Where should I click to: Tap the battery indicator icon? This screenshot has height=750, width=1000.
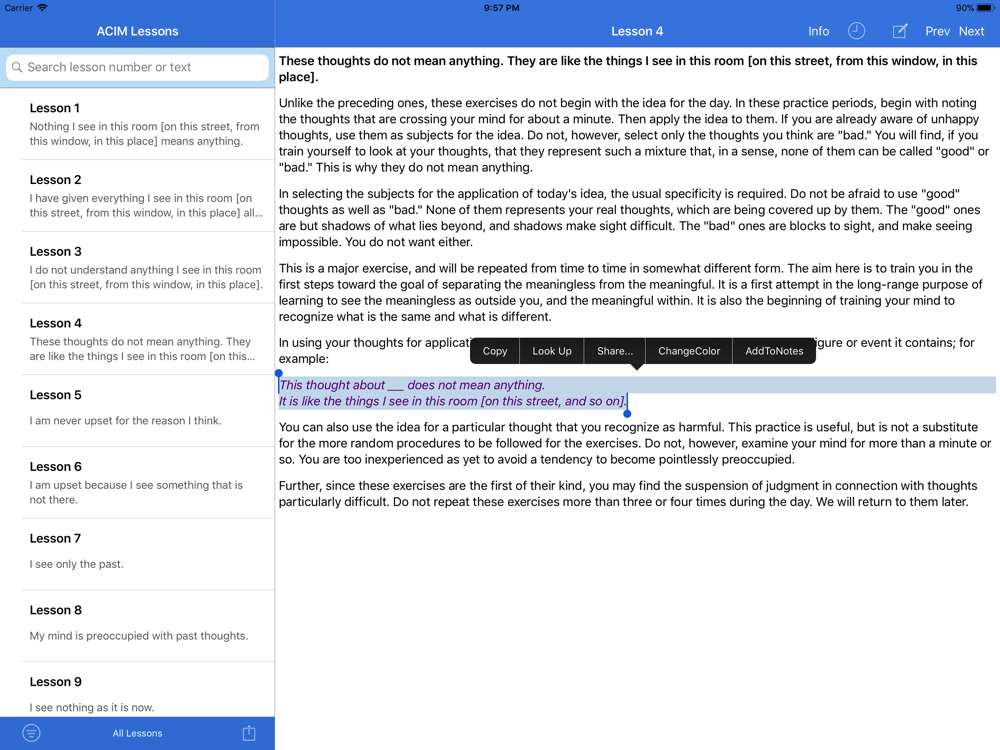986,8
